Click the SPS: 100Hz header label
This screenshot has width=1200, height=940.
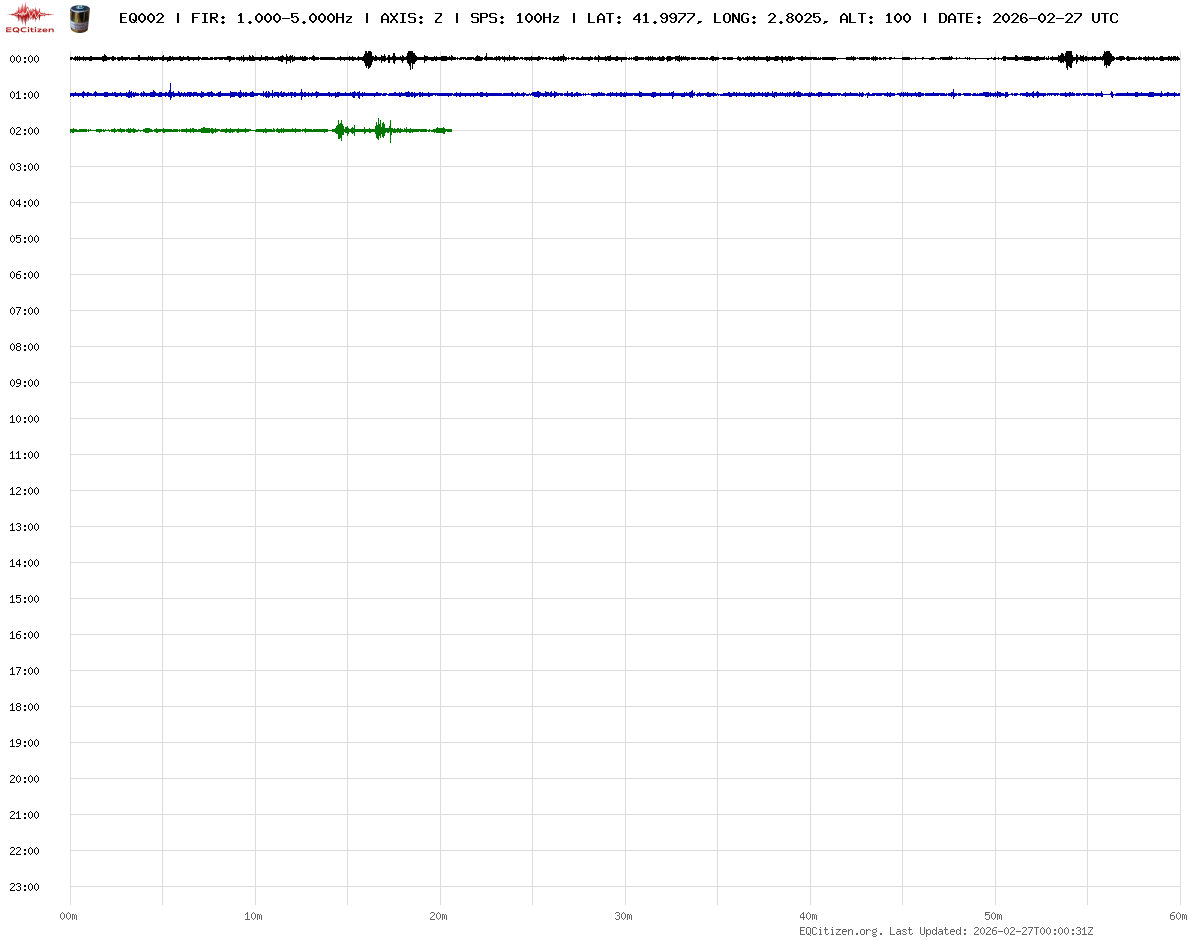(514, 18)
